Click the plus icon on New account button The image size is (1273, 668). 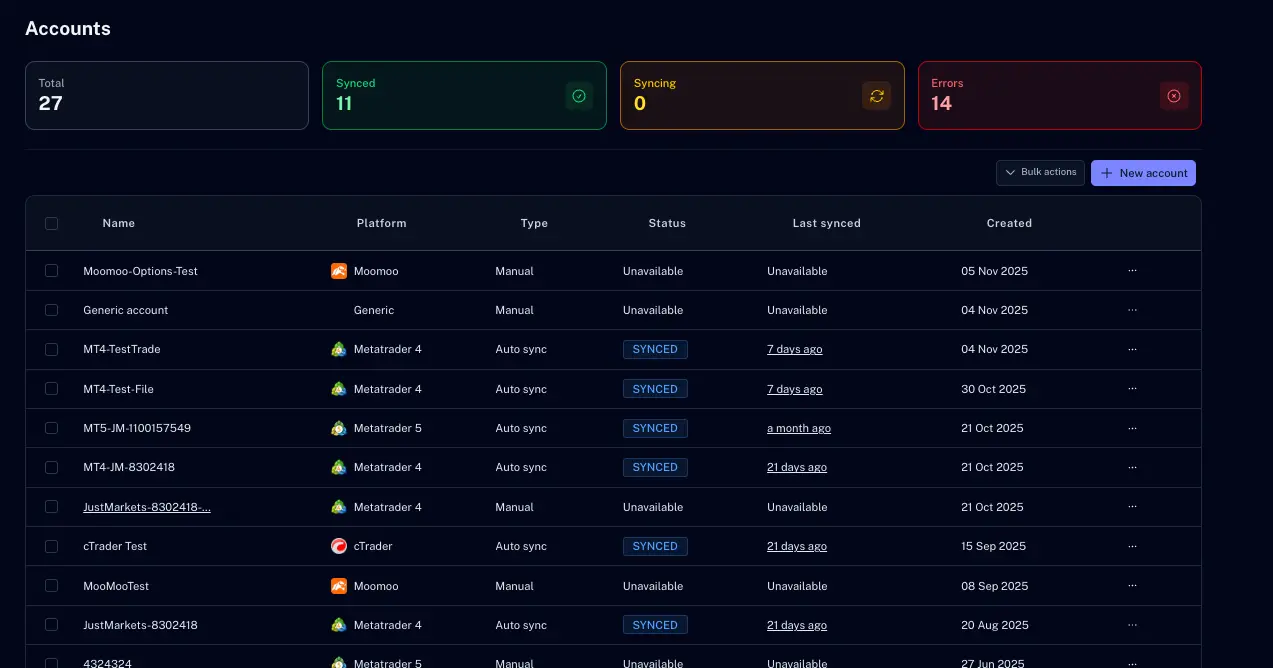[1106, 173]
